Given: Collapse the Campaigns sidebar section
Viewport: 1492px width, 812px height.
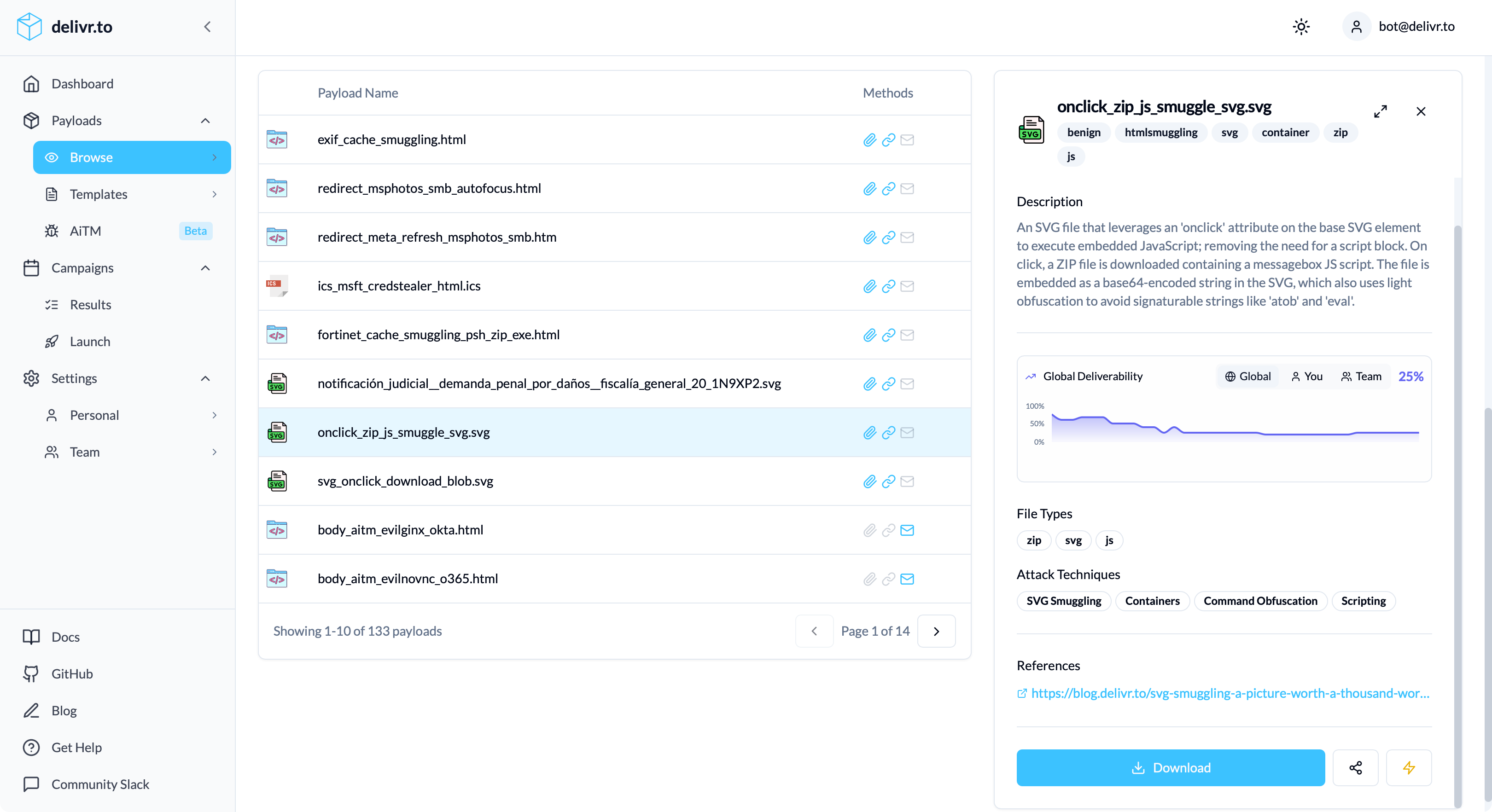Looking at the screenshot, I should (x=205, y=268).
